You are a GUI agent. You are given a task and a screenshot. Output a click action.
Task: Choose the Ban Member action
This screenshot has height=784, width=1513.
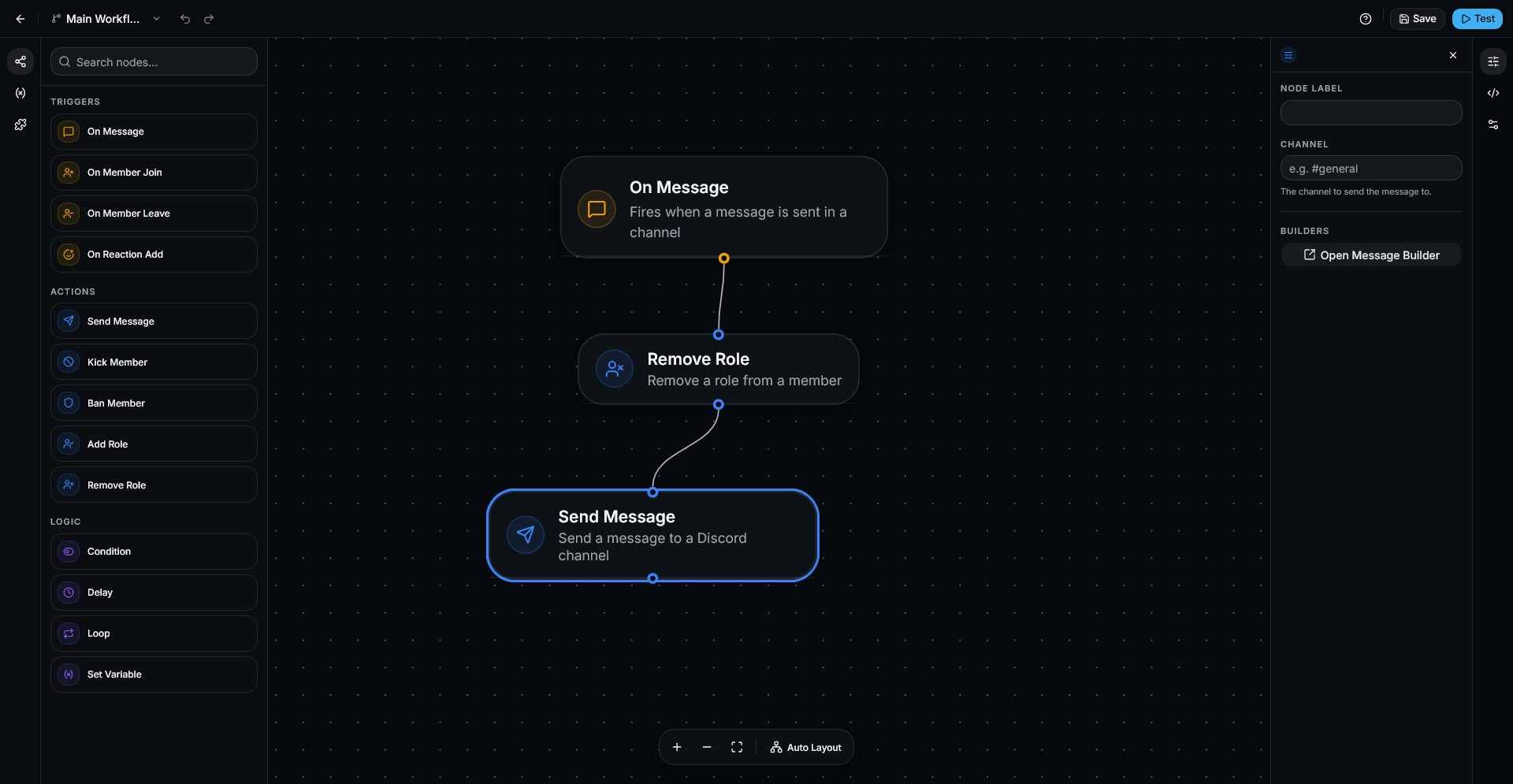click(x=154, y=403)
